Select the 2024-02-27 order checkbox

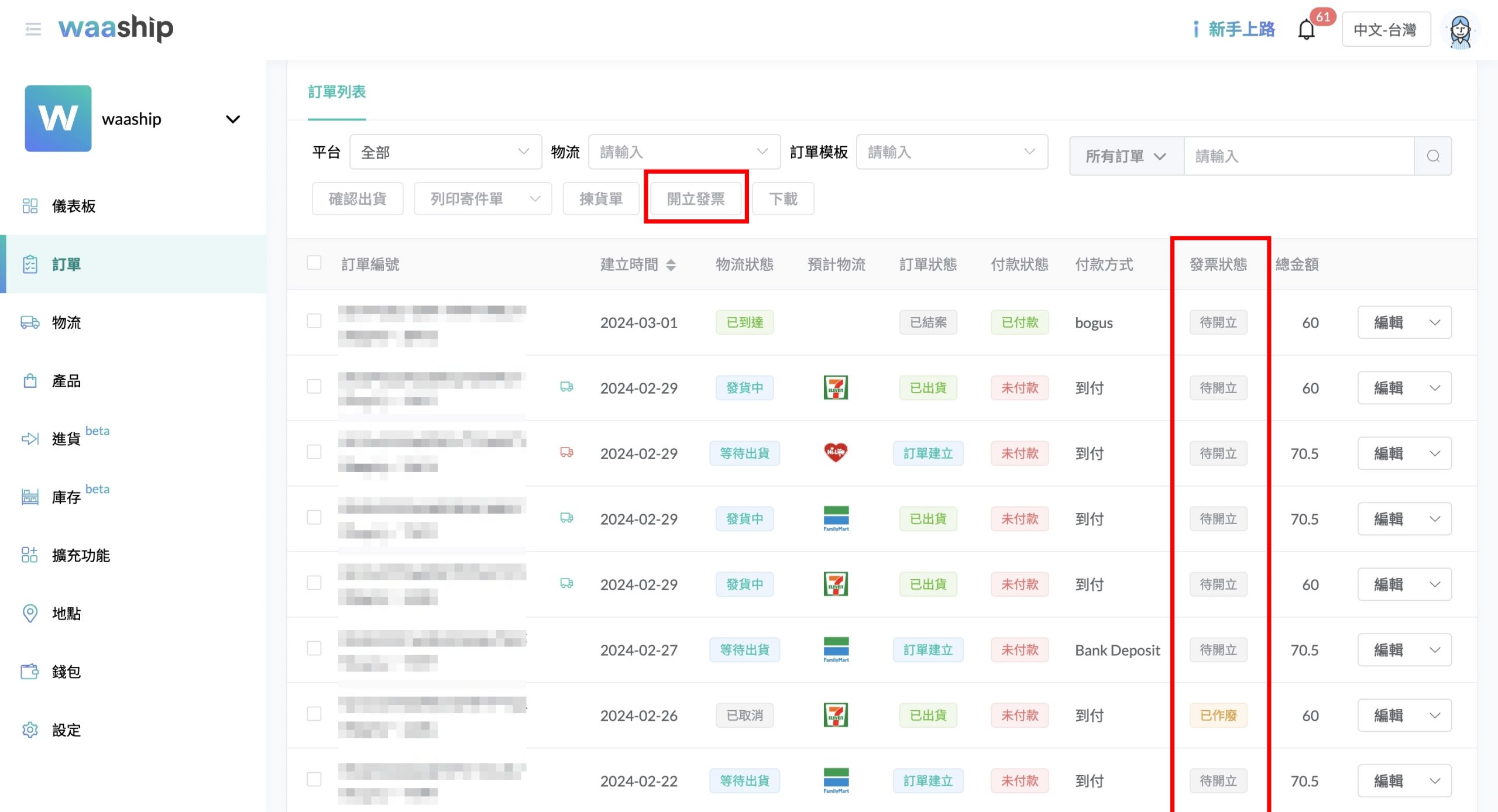314,649
